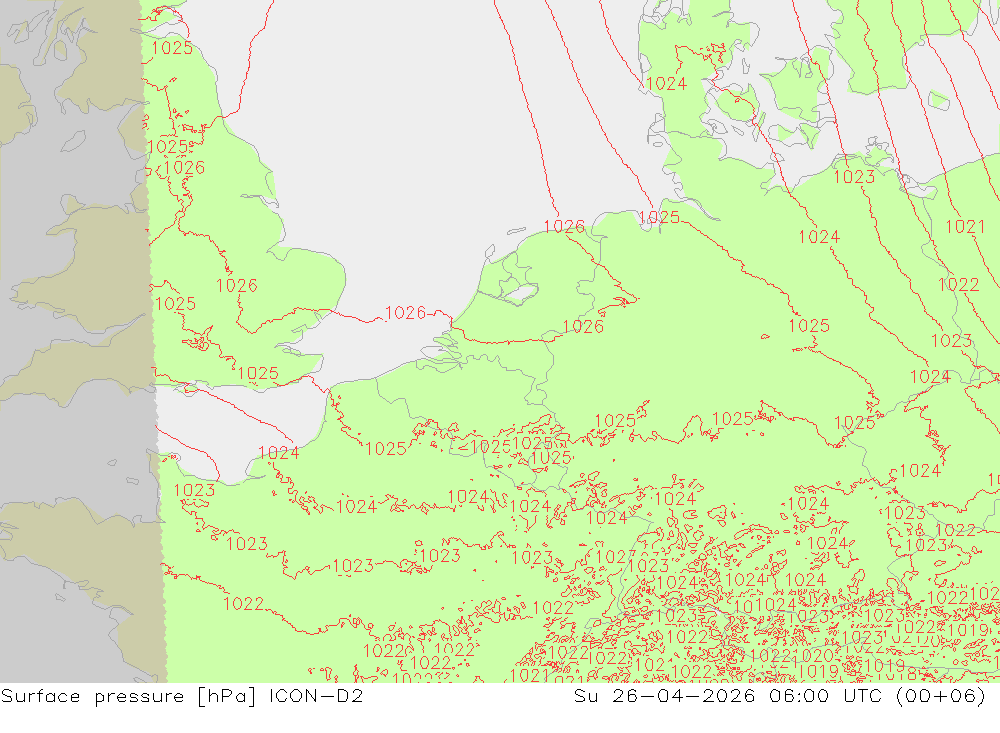Image resolution: width=1000 pixels, height=733 pixels.
Task: Click the "1024" label on the English Channel coast
Action: (x=279, y=453)
